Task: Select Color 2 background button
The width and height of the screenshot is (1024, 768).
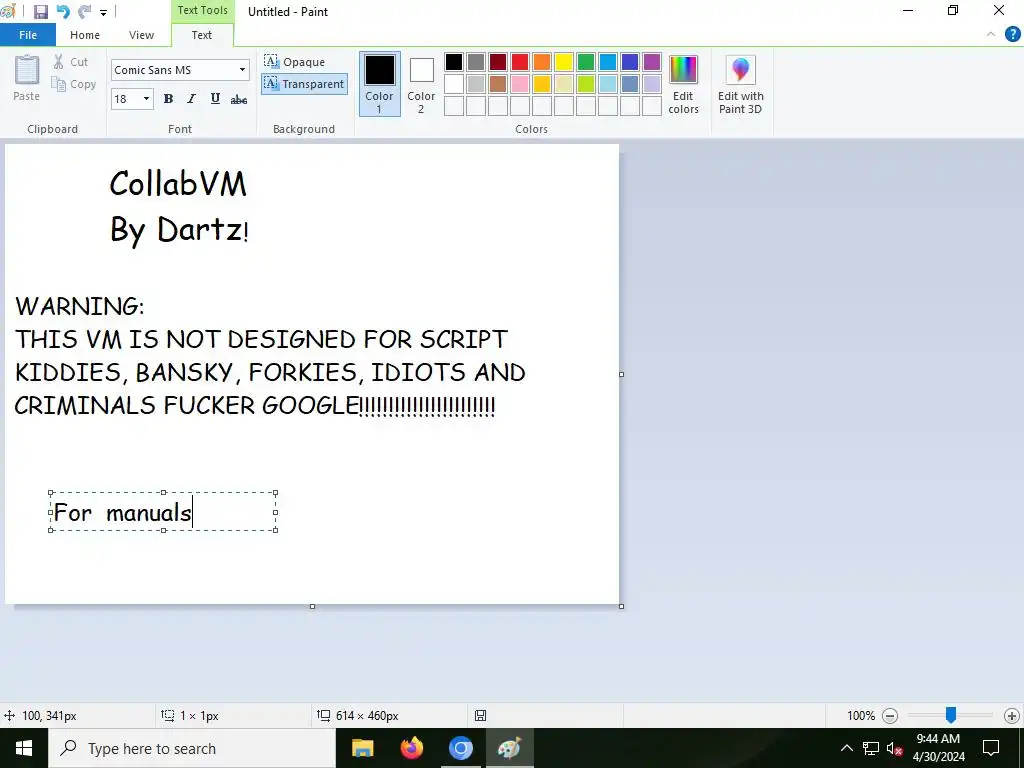Action: point(421,84)
